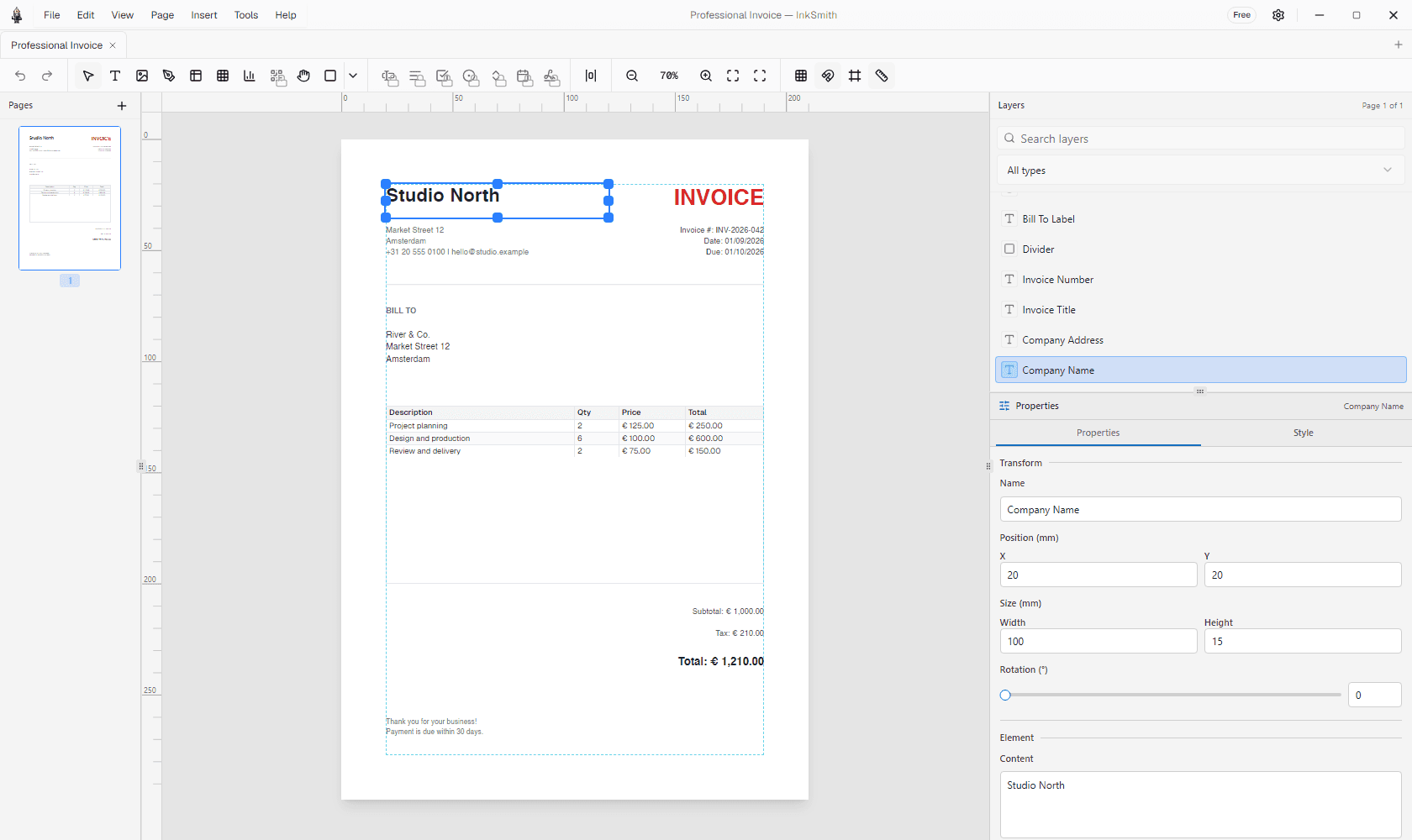
Task: Open the Insert menu
Action: click(204, 15)
